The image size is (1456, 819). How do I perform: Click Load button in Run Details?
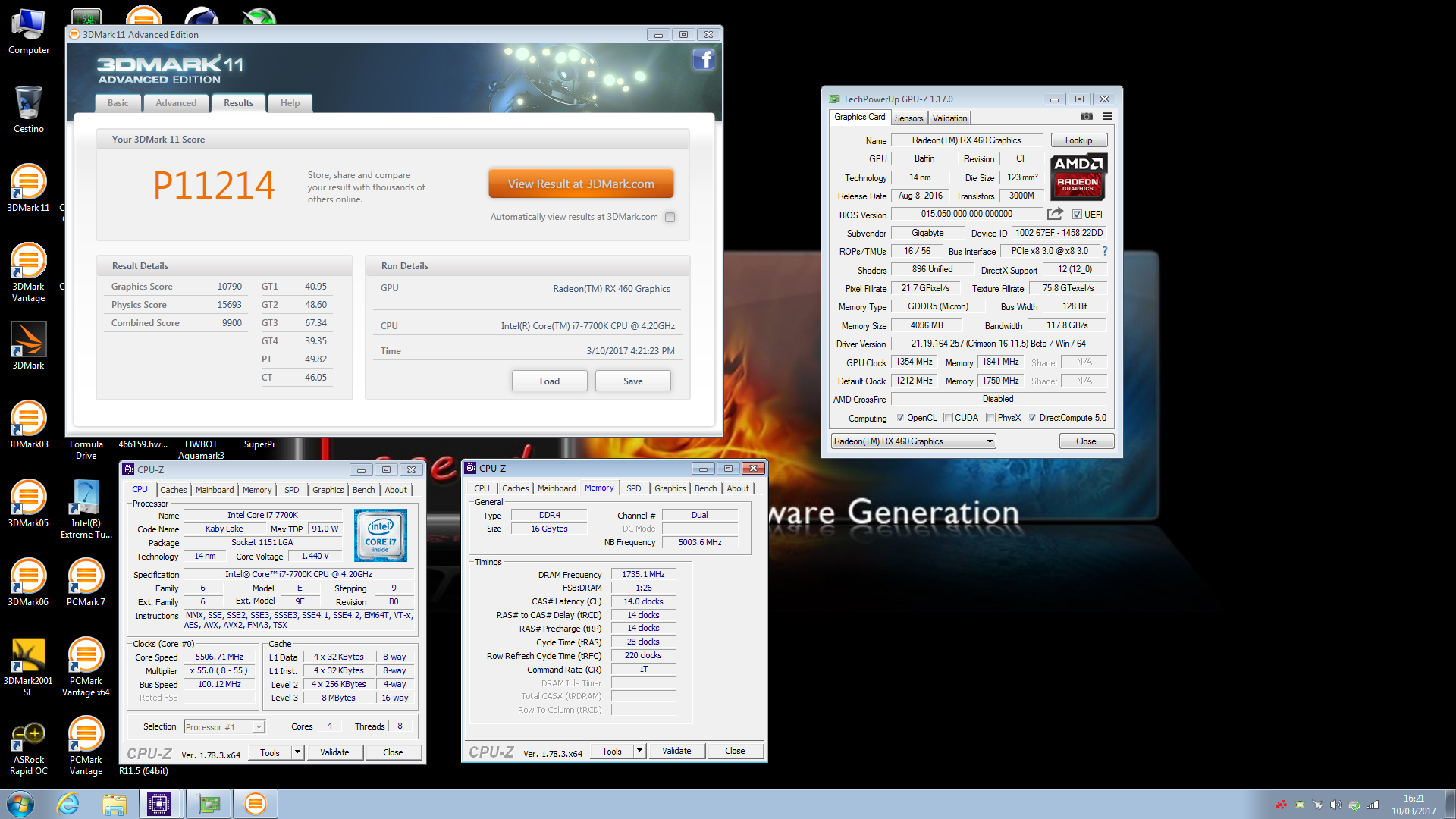tap(550, 381)
